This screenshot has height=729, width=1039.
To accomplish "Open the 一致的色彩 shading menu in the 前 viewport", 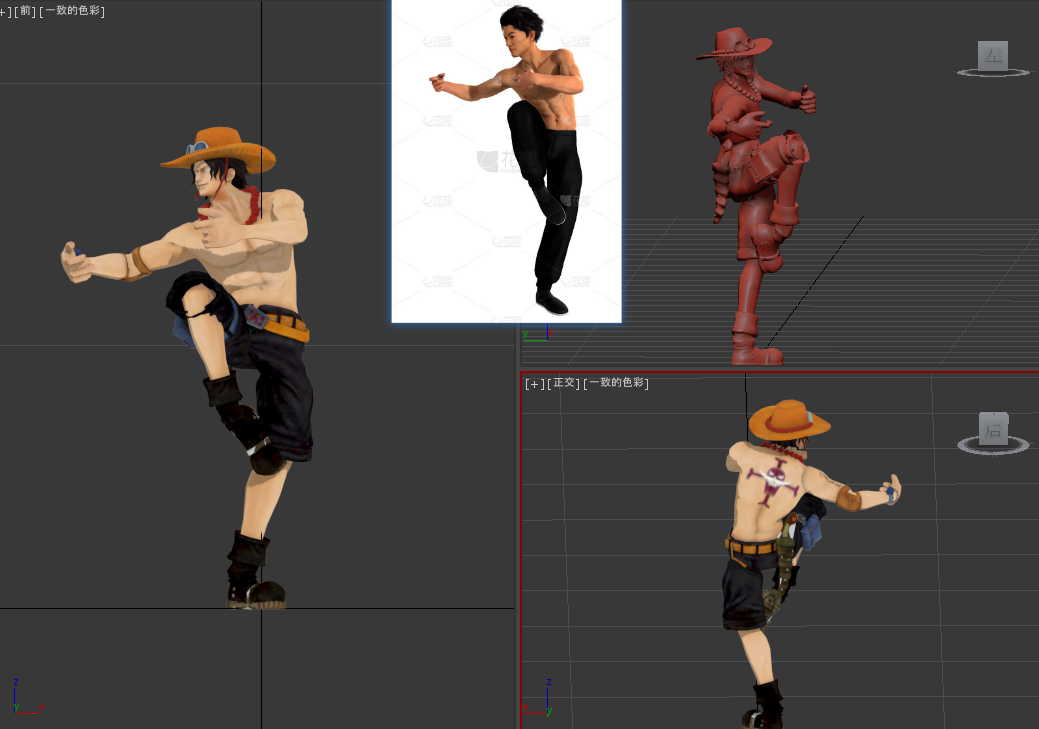I will pyautogui.click(x=74, y=11).
